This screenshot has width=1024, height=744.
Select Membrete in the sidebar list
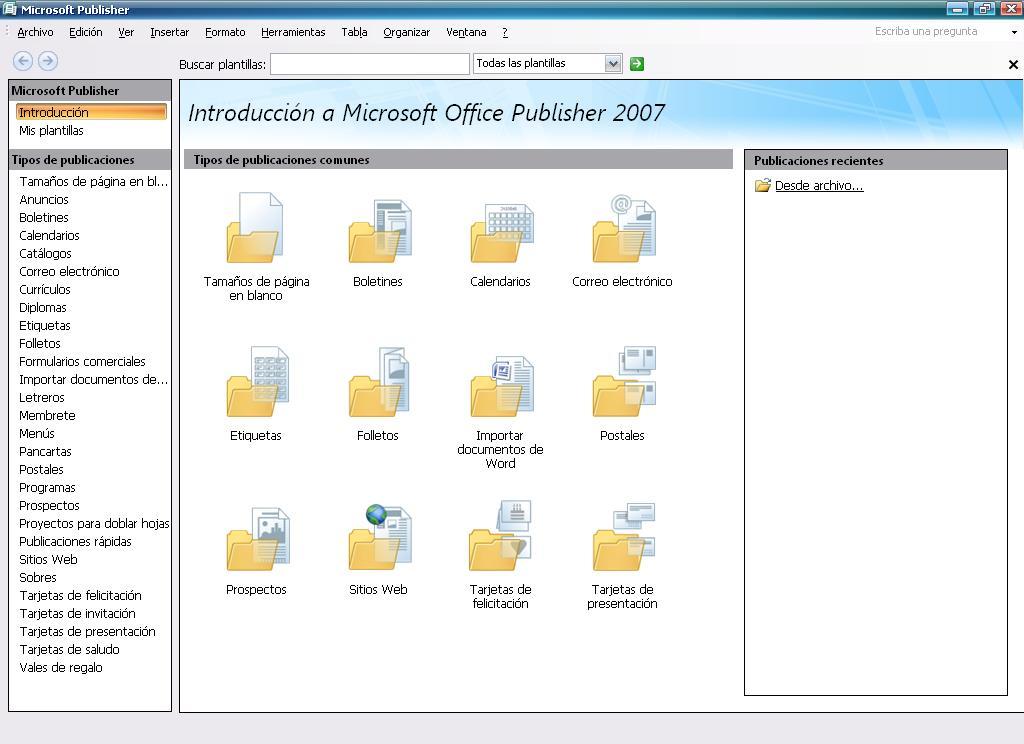click(47, 415)
